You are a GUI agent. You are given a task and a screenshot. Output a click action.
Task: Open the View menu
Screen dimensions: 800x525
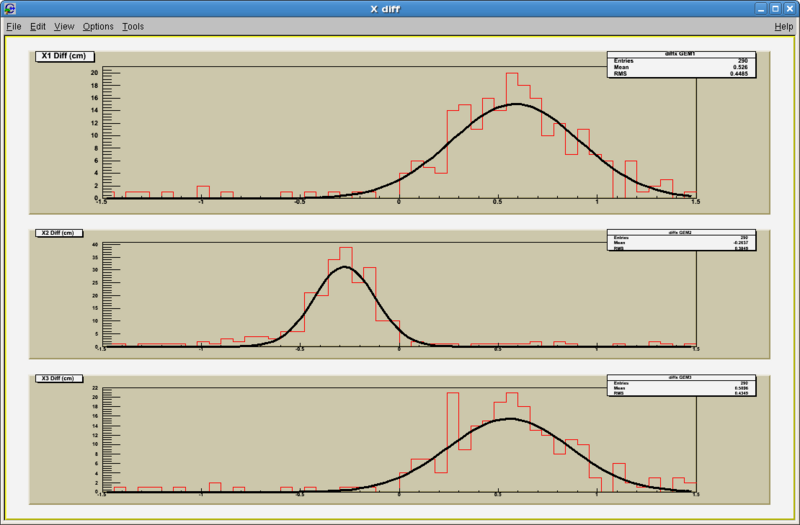tap(64, 27)
